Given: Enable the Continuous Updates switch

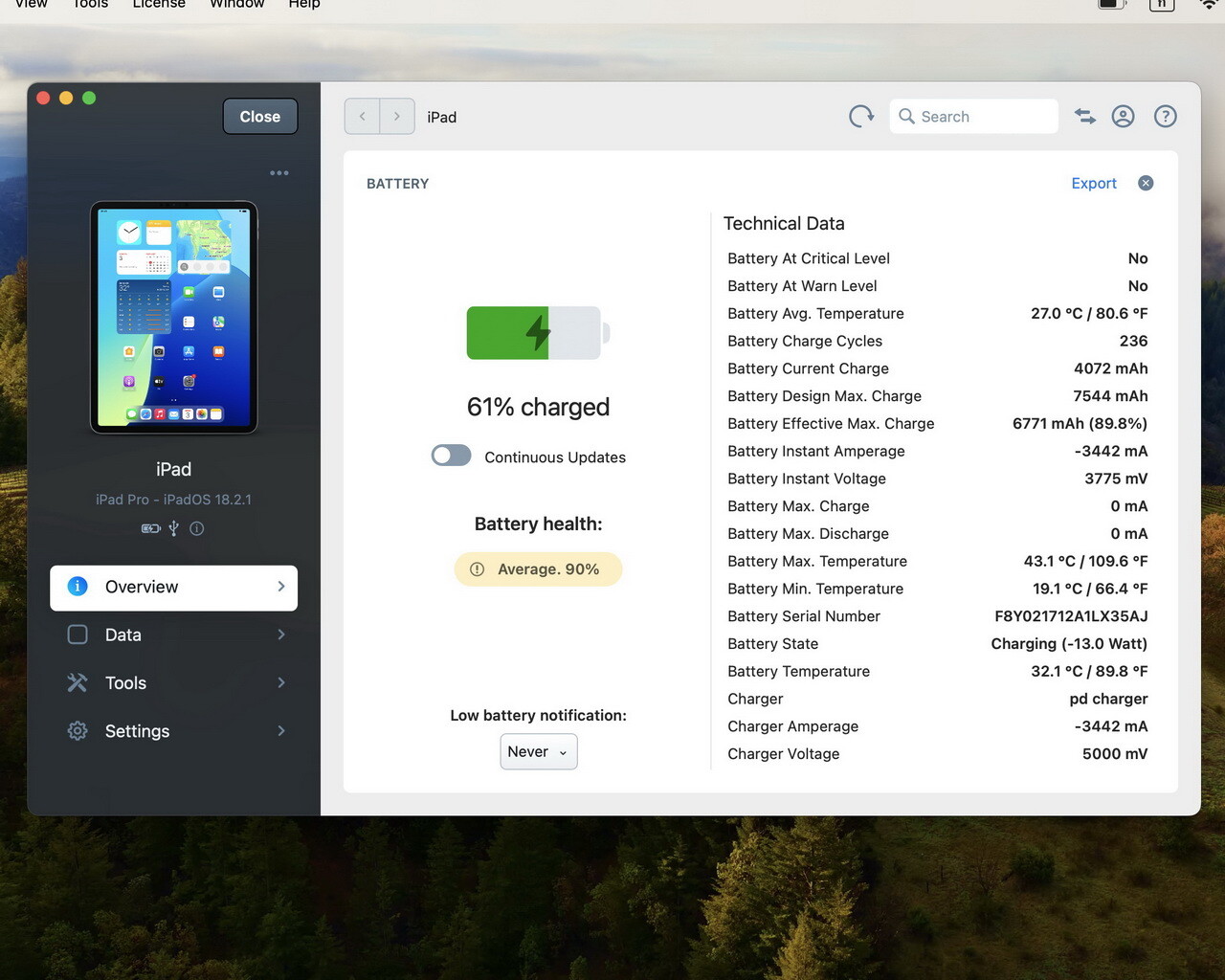Looking at the screenshot, I should (451, 457).
